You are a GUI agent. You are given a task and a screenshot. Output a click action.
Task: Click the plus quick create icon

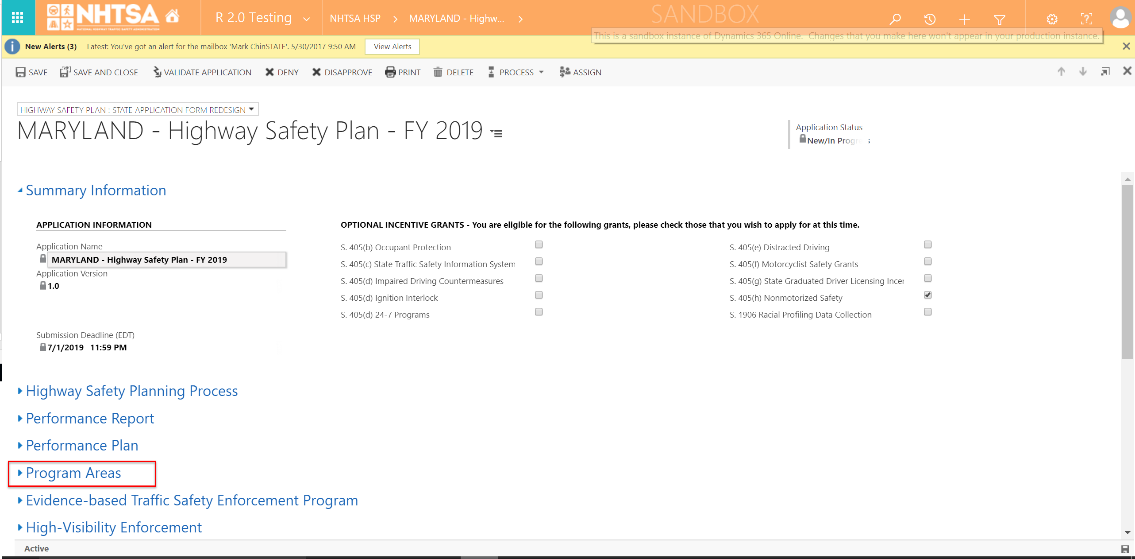coord(965,19)
